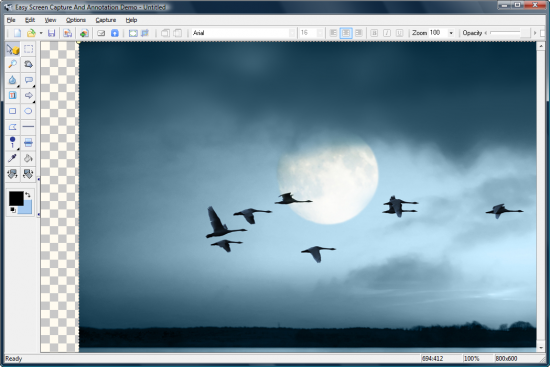Image resolution: width=550 pixels, height=367 pixels.
Task: Click the Opacity slider left decrease arrow
Action: (486, 33)
